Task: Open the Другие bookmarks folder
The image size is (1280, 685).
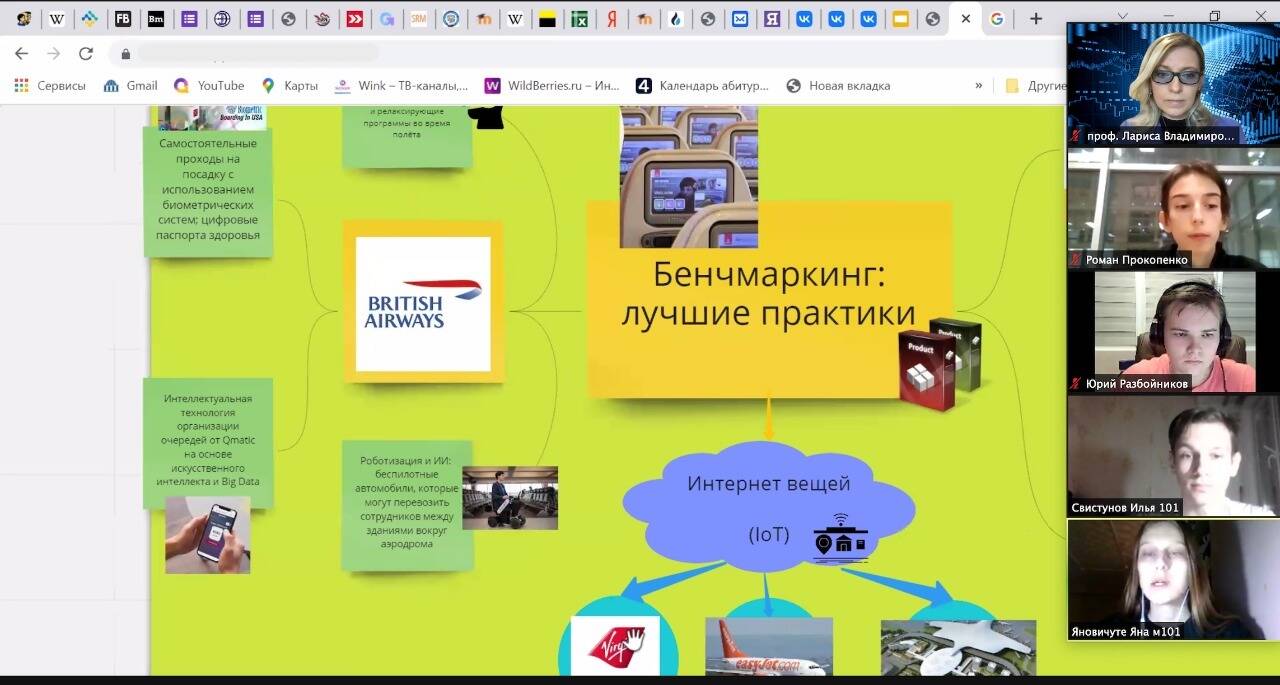Action: pos(1036,86)
